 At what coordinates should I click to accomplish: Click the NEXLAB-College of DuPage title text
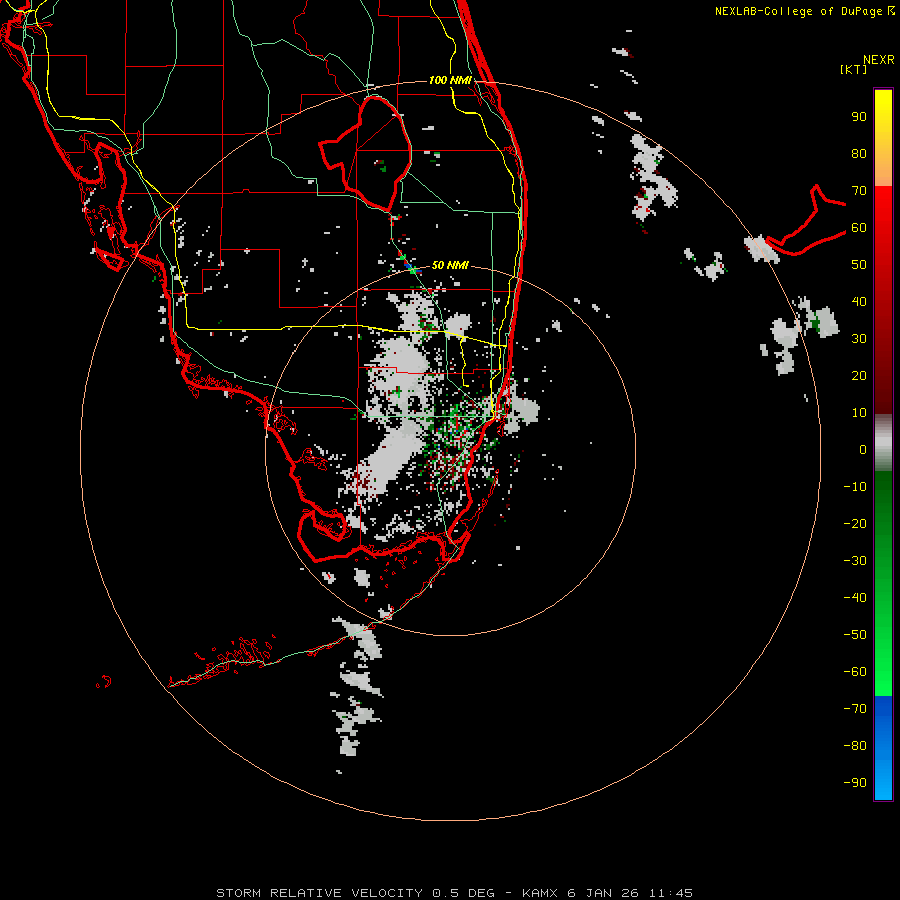pyautogui.click(x=804, y=11)
